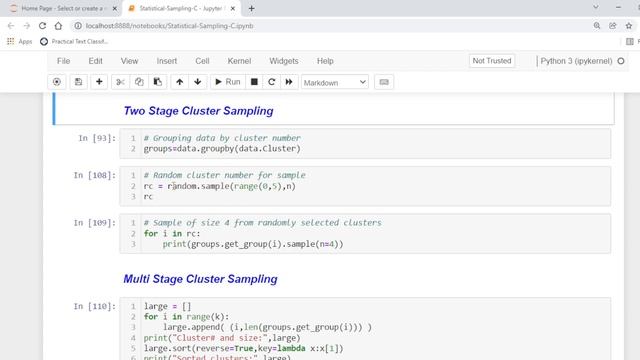The width and height of the screenshot is (640, 360).
Task: Paste cells below icon
Action: coord(158,82)
